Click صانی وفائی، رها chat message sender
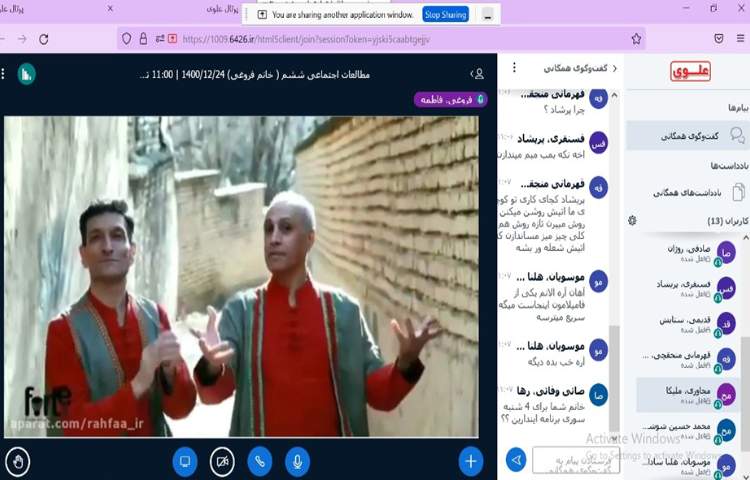Screen dimensions: 750x480 point(550,391)
